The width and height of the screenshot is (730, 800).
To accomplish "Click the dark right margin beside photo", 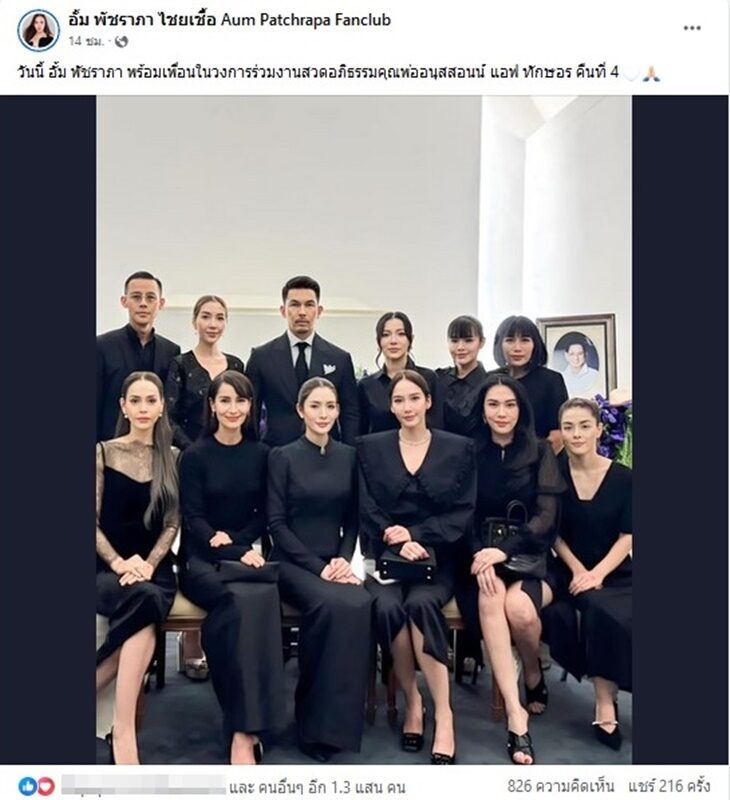I will (681, 430).
